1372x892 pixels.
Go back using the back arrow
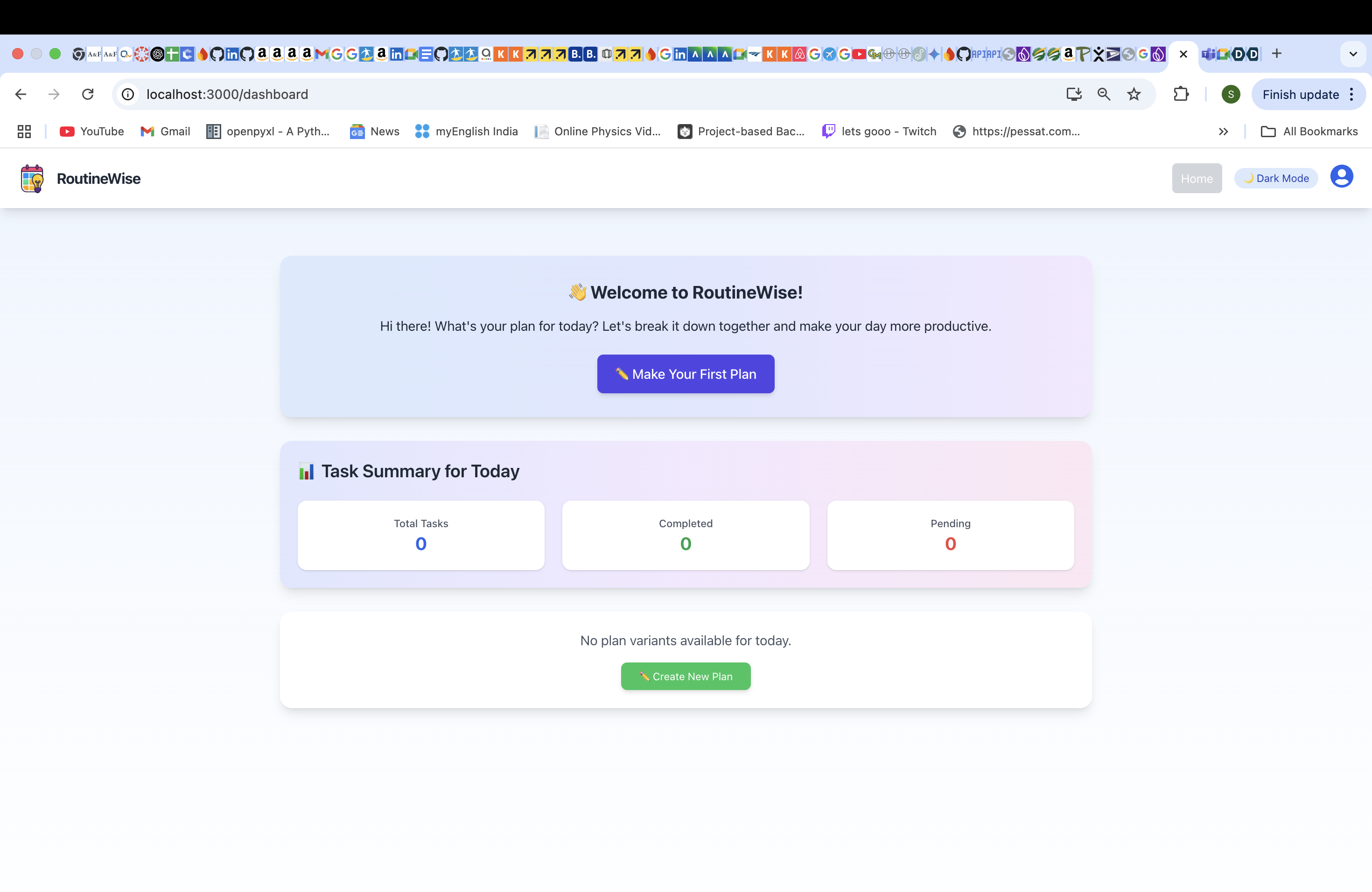tap(21, 95)
